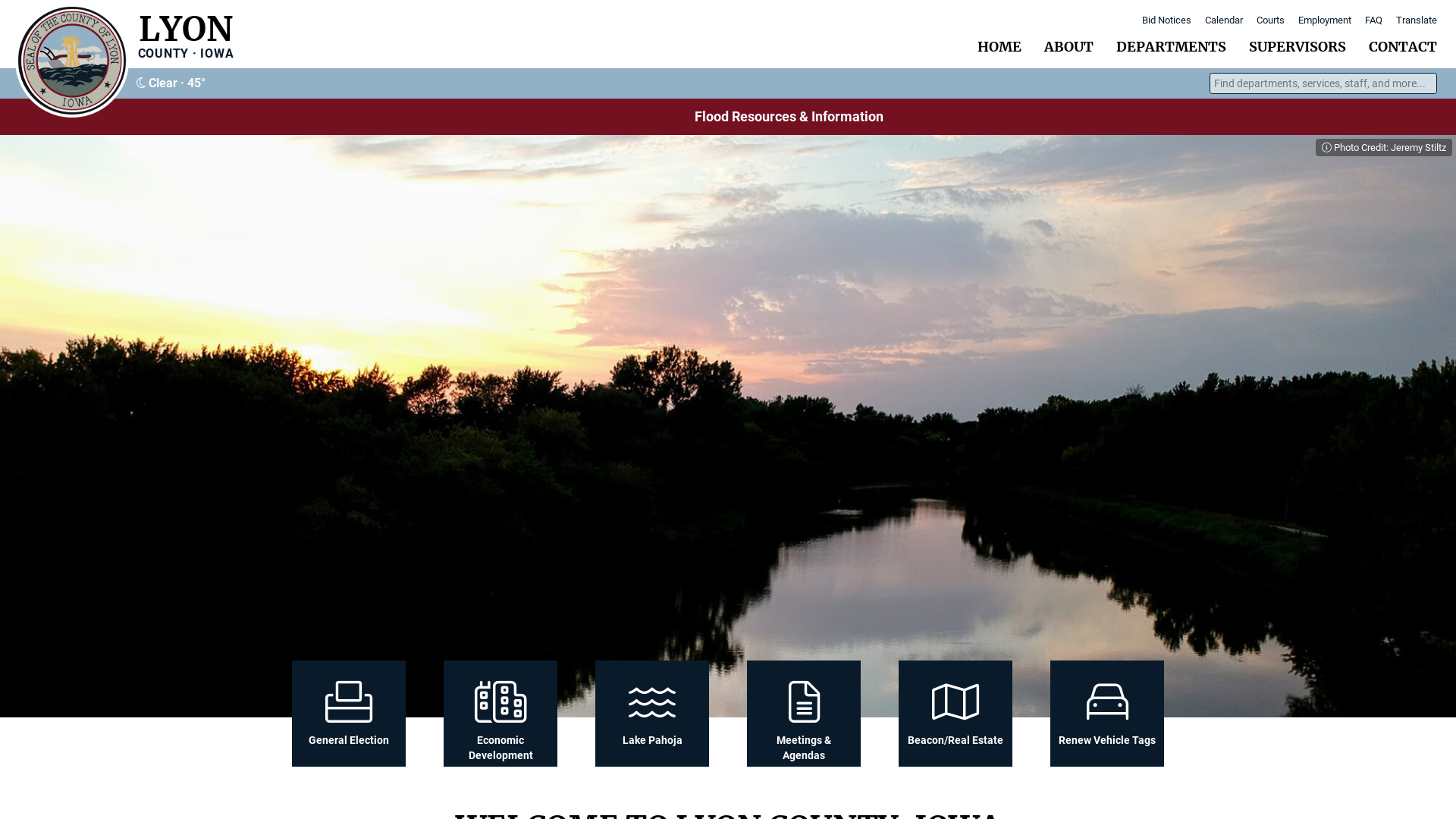Click the FAQ header link
The height and width of the screenshot is (819, 1456).
[x=1373, y=20]
